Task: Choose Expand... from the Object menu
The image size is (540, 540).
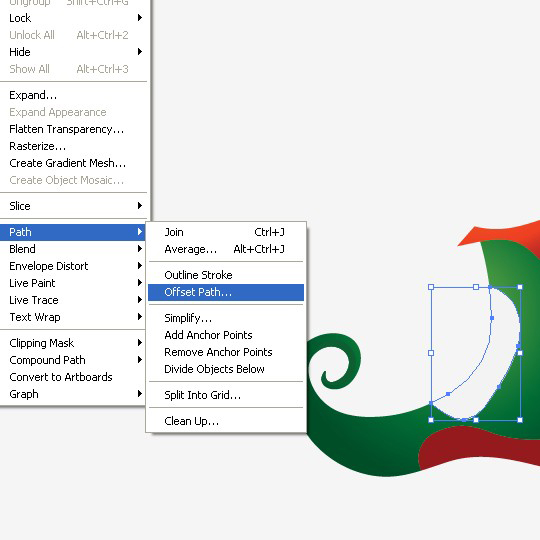Action: point(73,95)
